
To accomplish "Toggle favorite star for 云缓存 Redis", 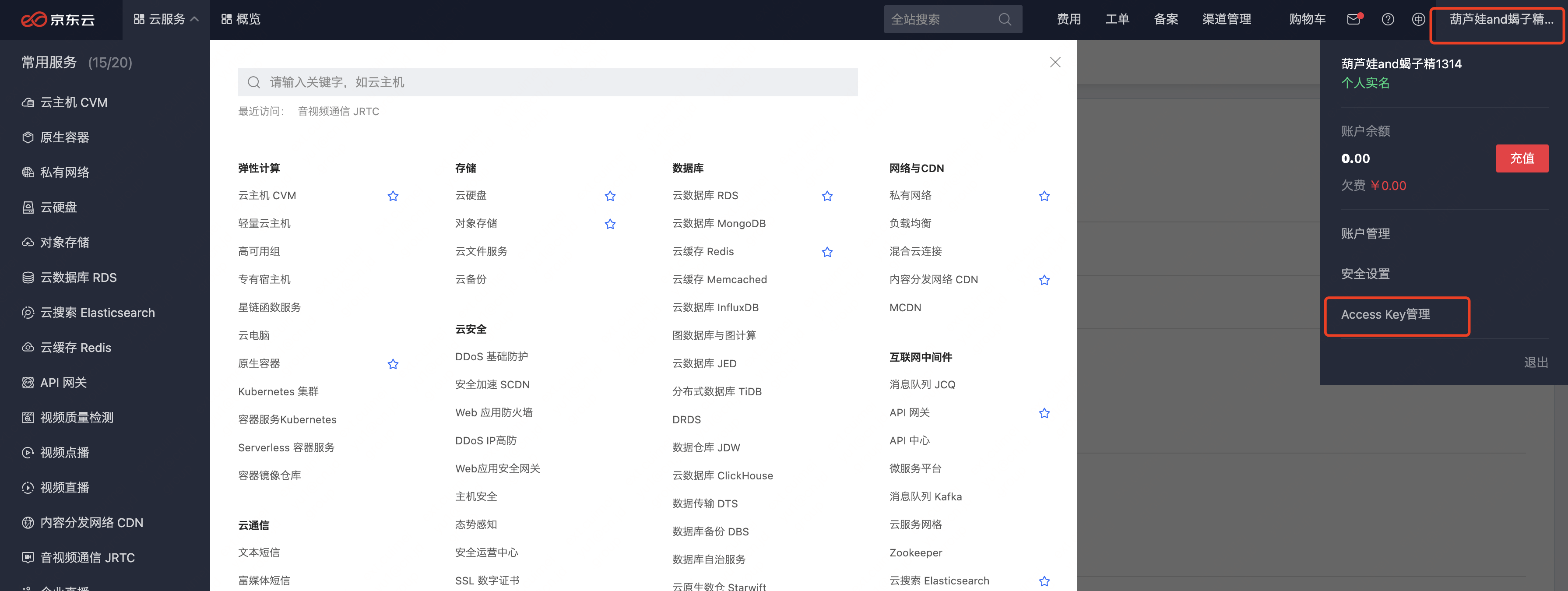I will [x=827, y=252].
